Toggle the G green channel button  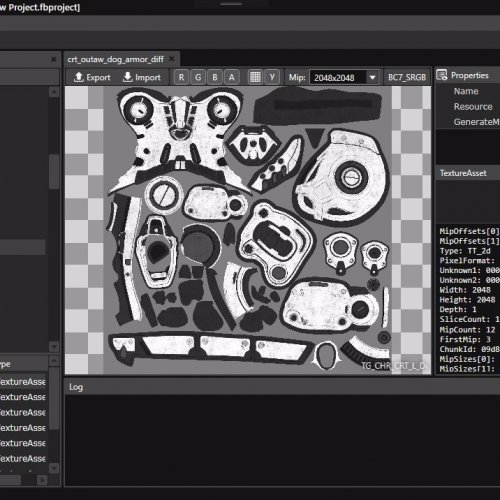[198, 77]
